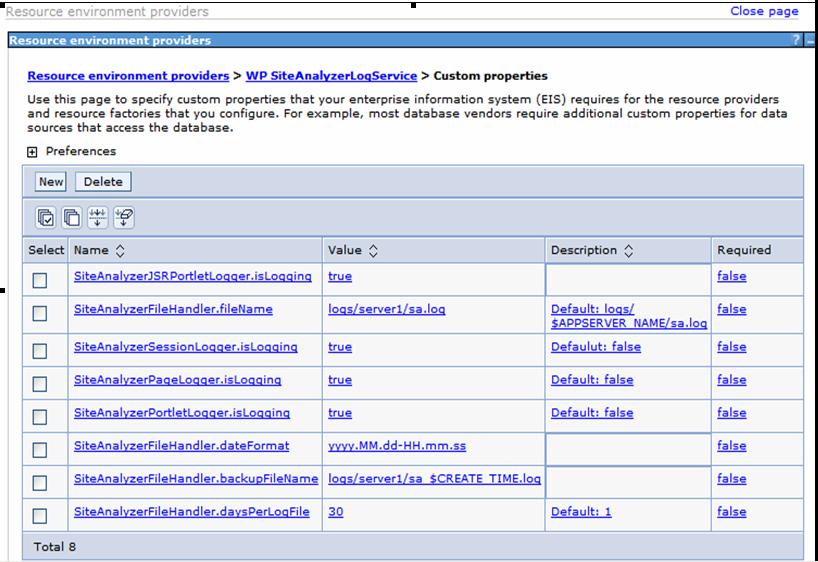
Task: Click true value for SiteAnalyzerPortletLogger row
Action: 340,412
